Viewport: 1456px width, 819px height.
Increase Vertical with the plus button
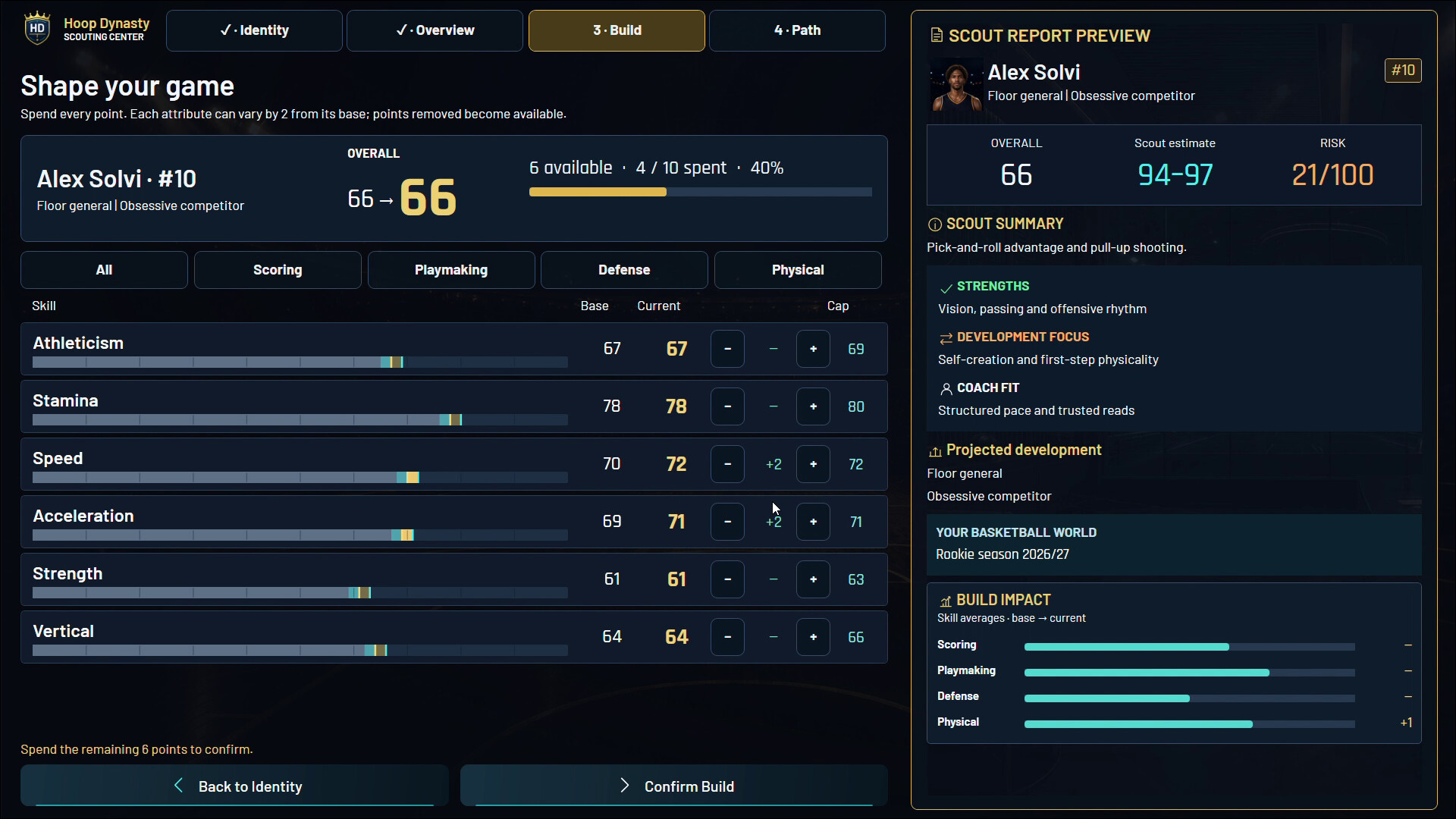pyautogui.click(x=813, y=637)
